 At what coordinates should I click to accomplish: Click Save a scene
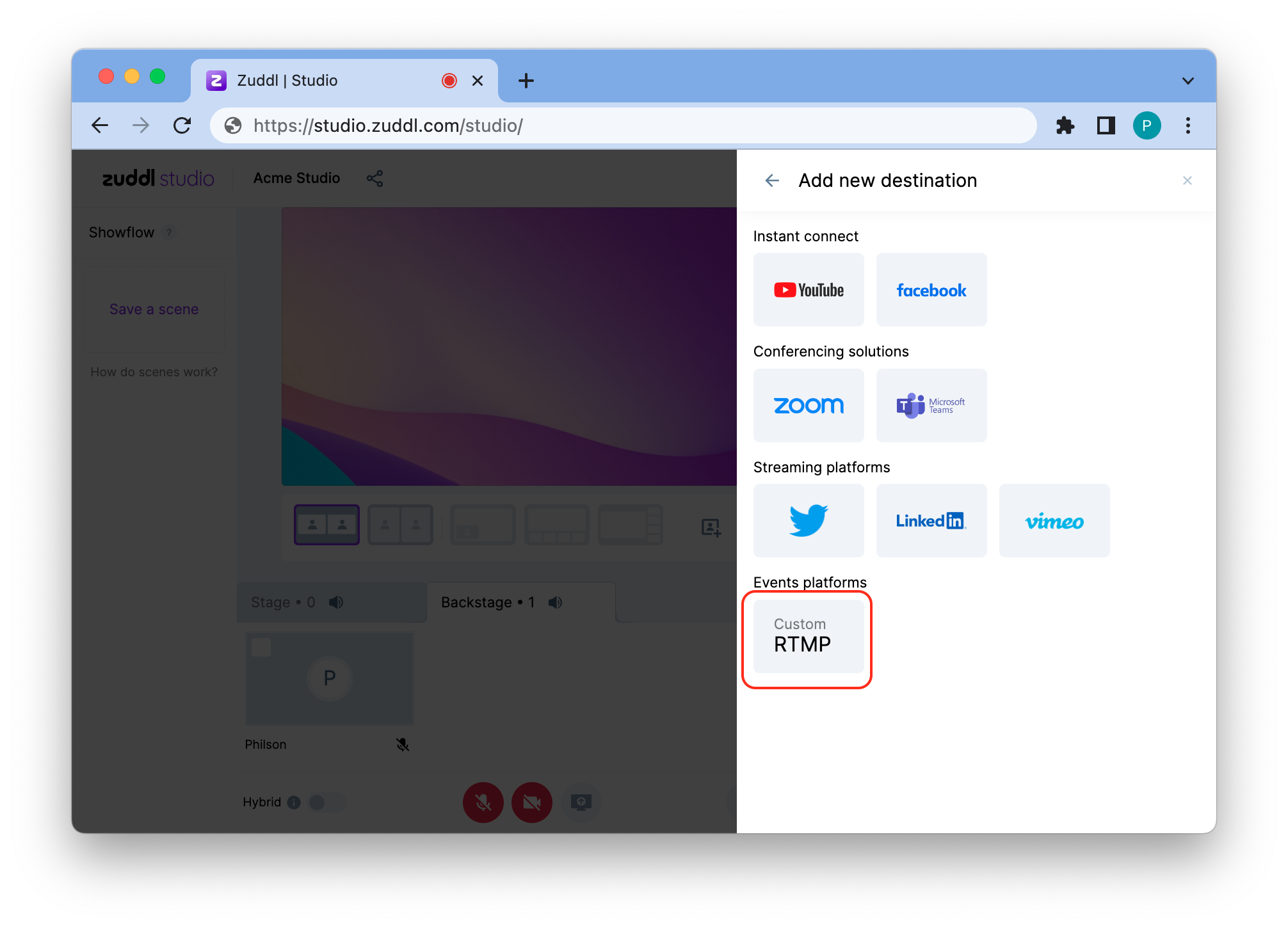153,309
